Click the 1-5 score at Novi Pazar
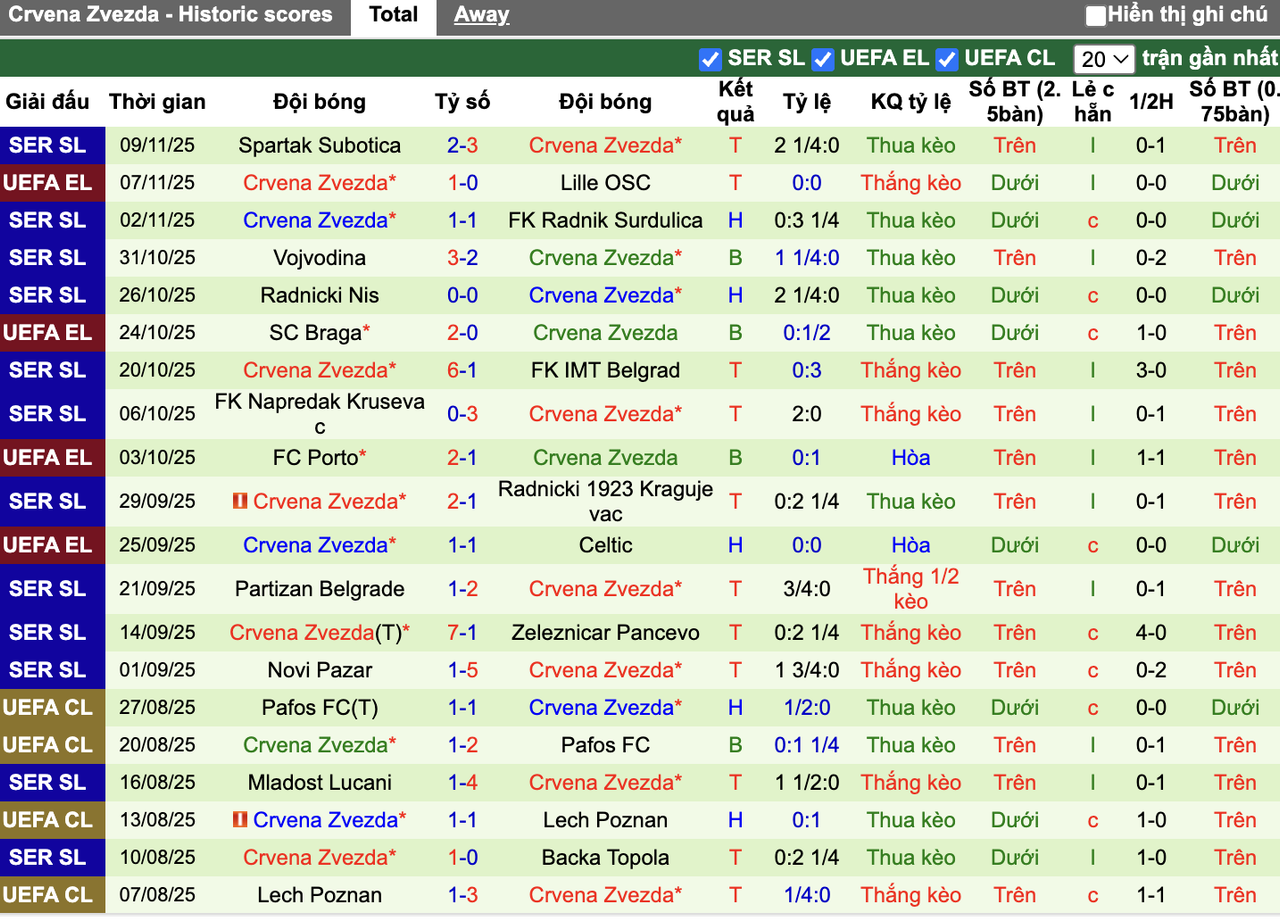This screenshot has width=1280, height=921. pyautogui.click(x=462, y=670)
